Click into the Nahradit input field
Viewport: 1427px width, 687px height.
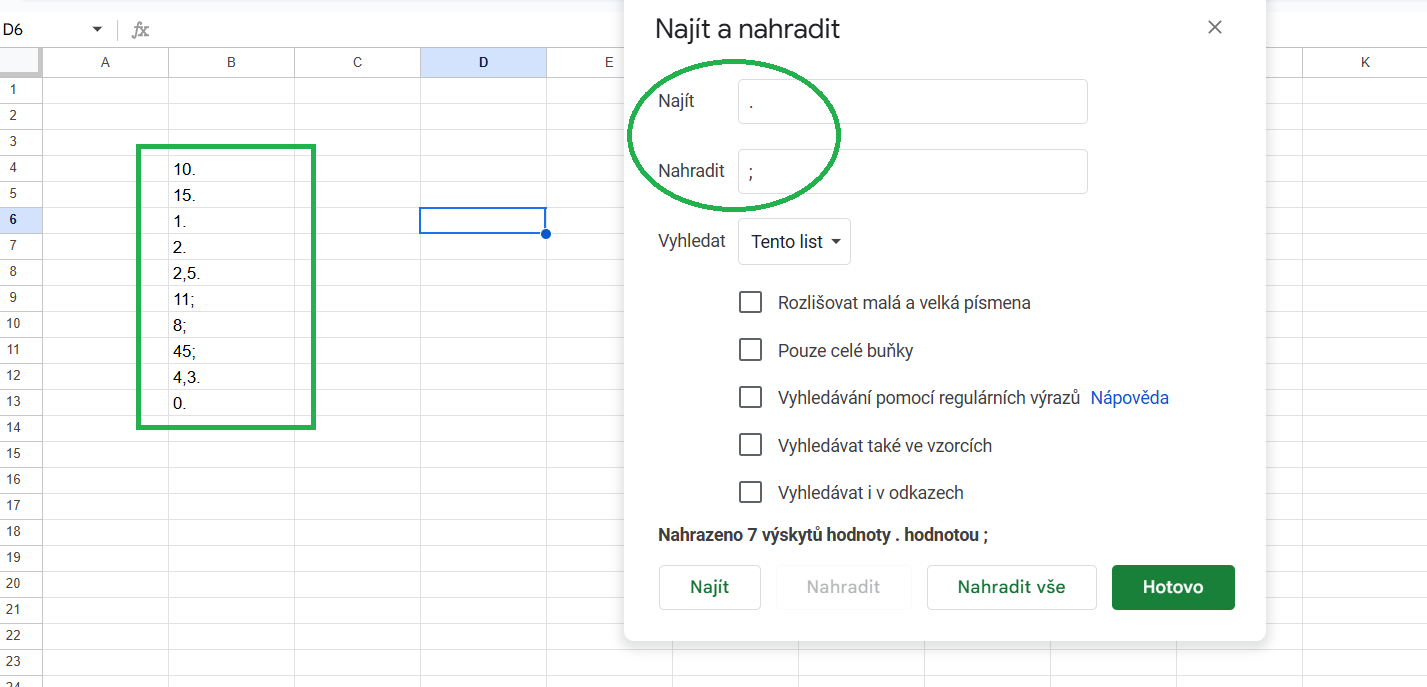[x=912, y=172]
